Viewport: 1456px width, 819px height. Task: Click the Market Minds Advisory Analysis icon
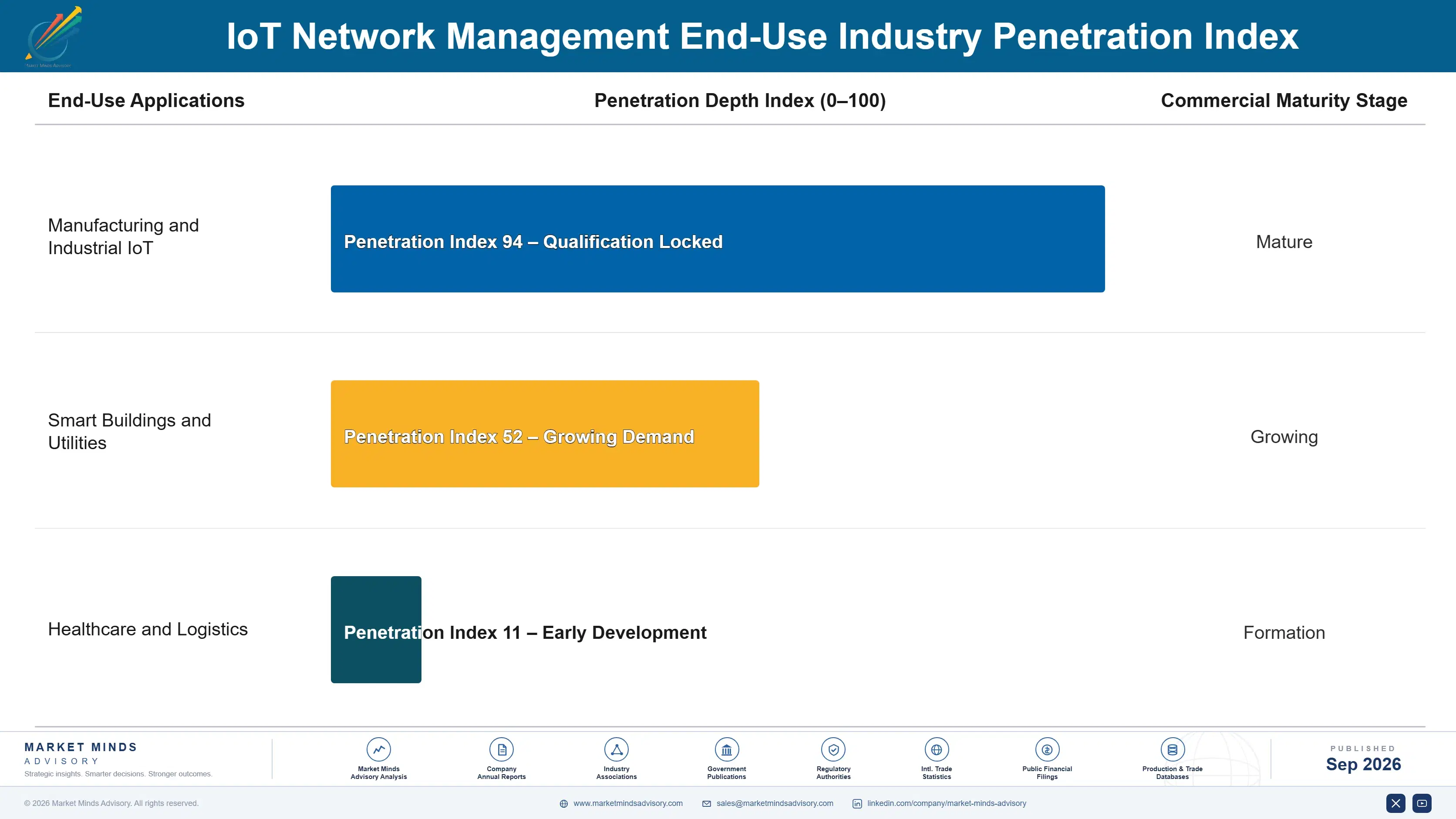379,749
